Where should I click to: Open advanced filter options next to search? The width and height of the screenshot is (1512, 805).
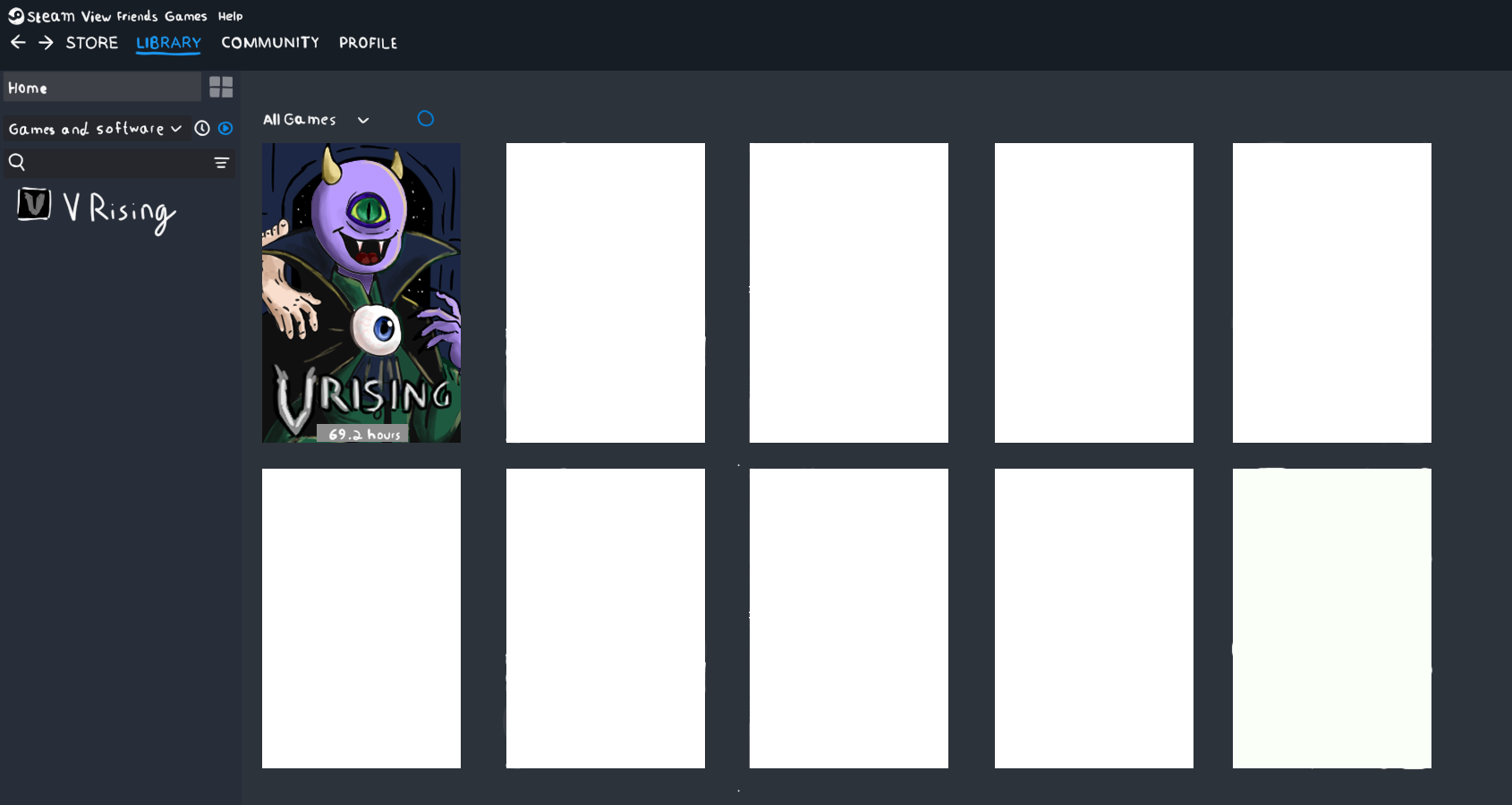pos(220,163)
